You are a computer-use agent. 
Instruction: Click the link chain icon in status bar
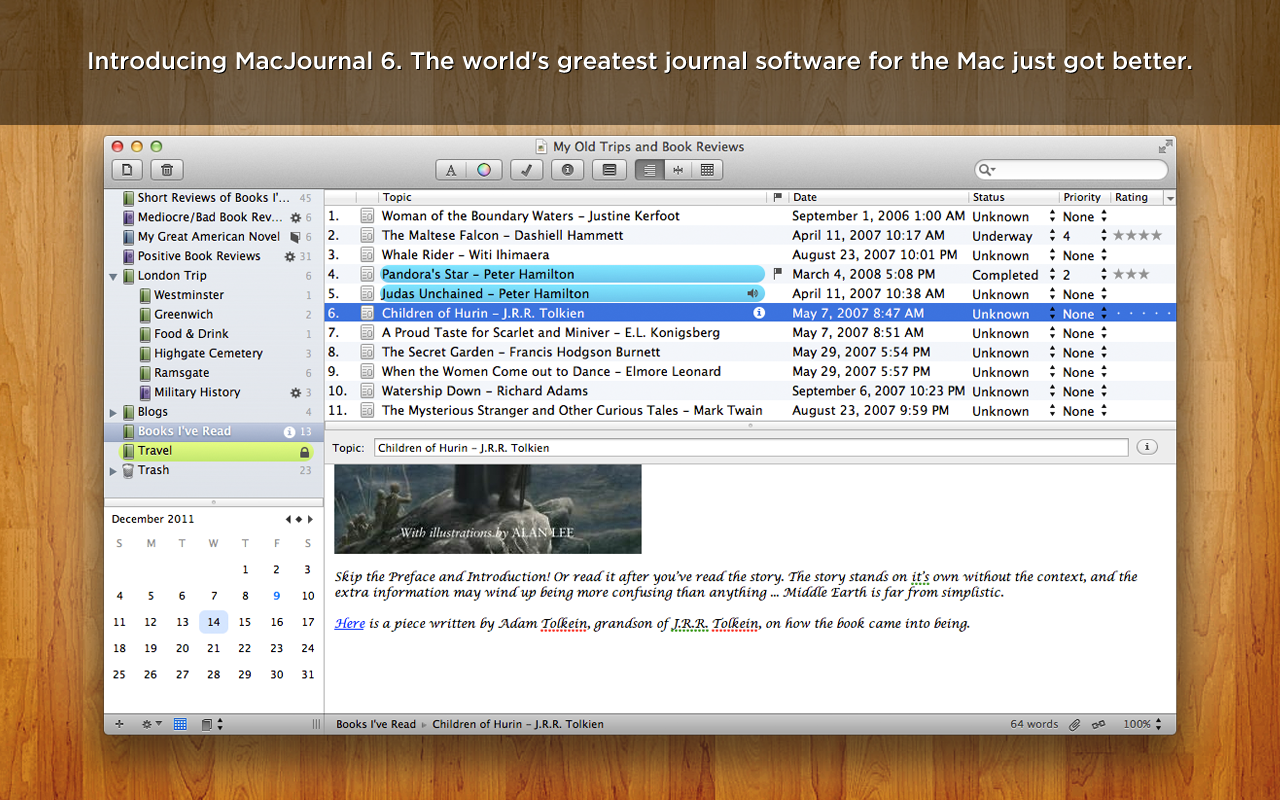(x=1099, y=724)
